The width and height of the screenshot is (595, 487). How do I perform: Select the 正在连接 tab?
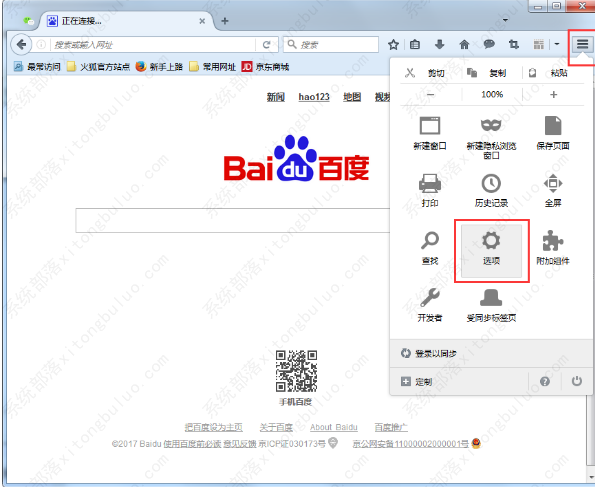128,21
